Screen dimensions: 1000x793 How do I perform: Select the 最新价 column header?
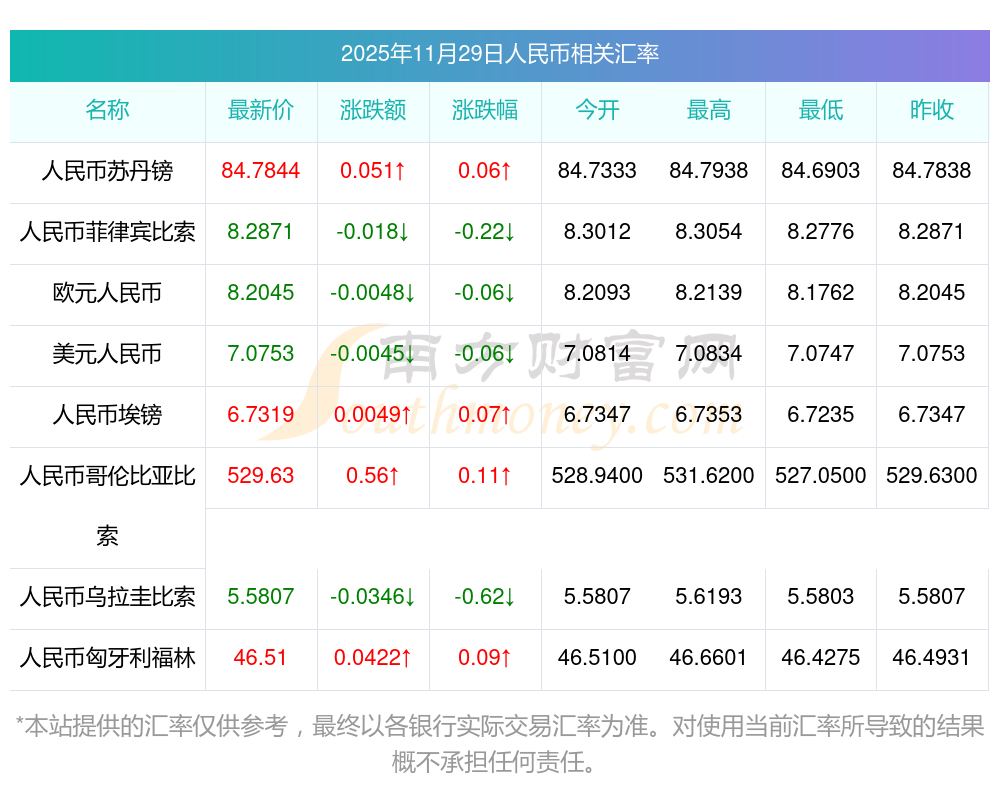(260, 110)
